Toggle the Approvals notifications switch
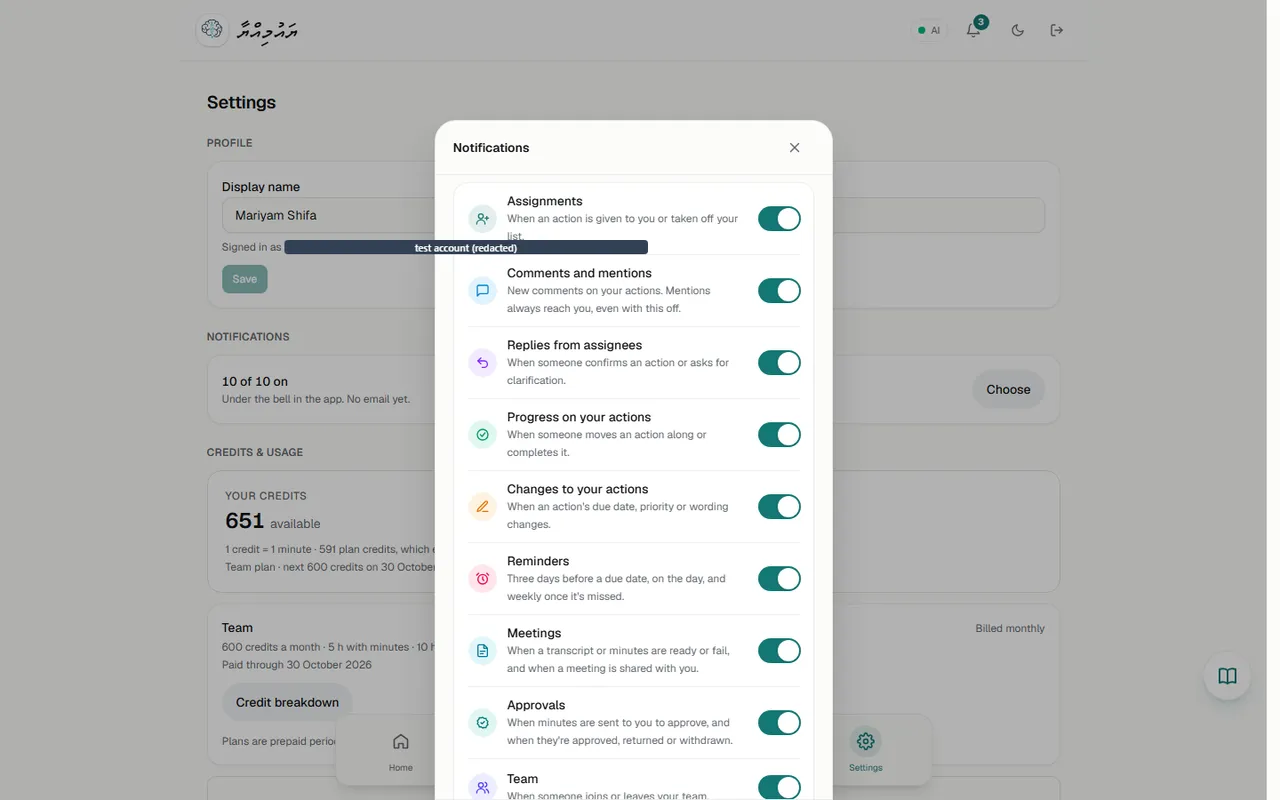This screenshot has width=1280, height=800. point(779,723)
